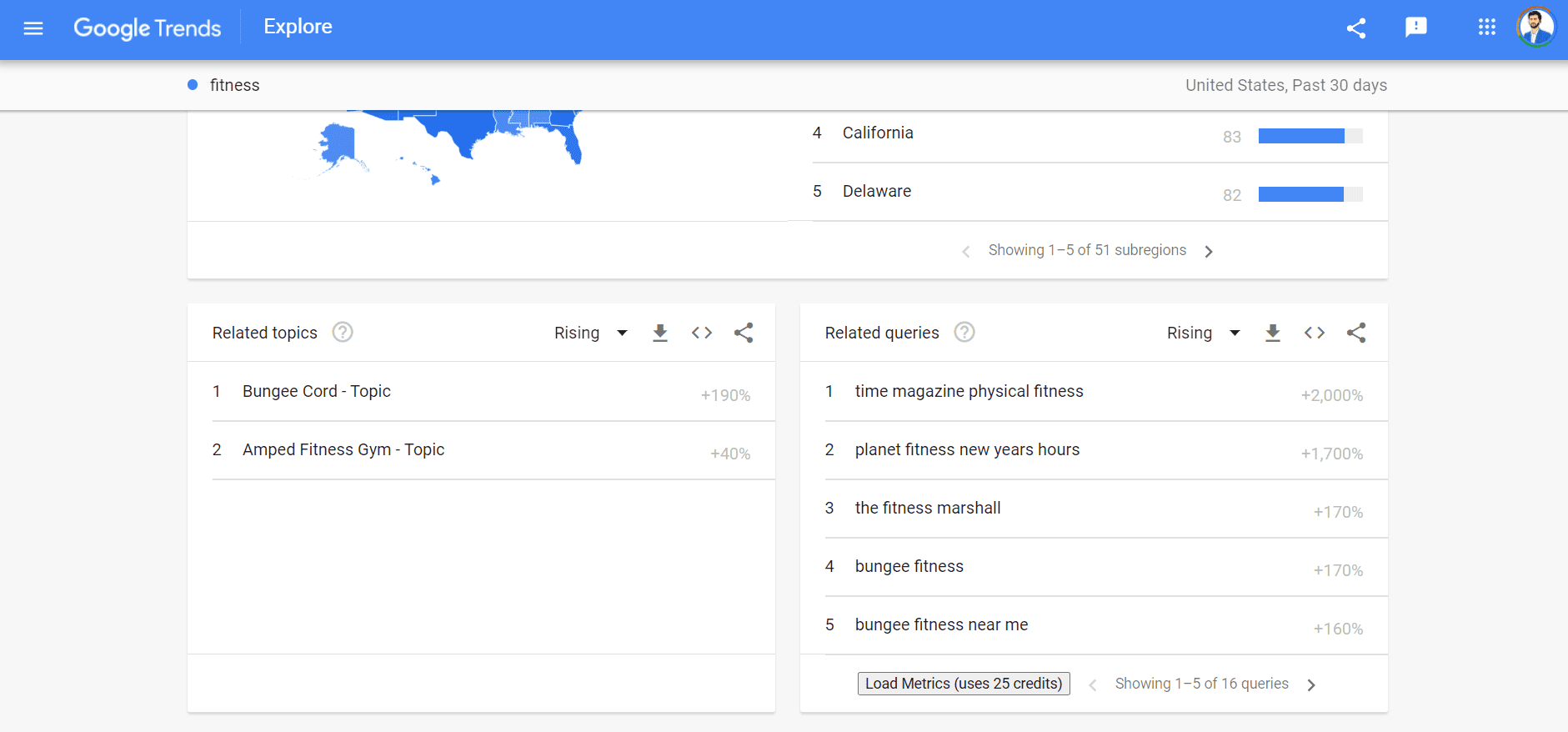1568x732 pixels.
Task: Open Related queries help icon
Action: tap(964, 333)
